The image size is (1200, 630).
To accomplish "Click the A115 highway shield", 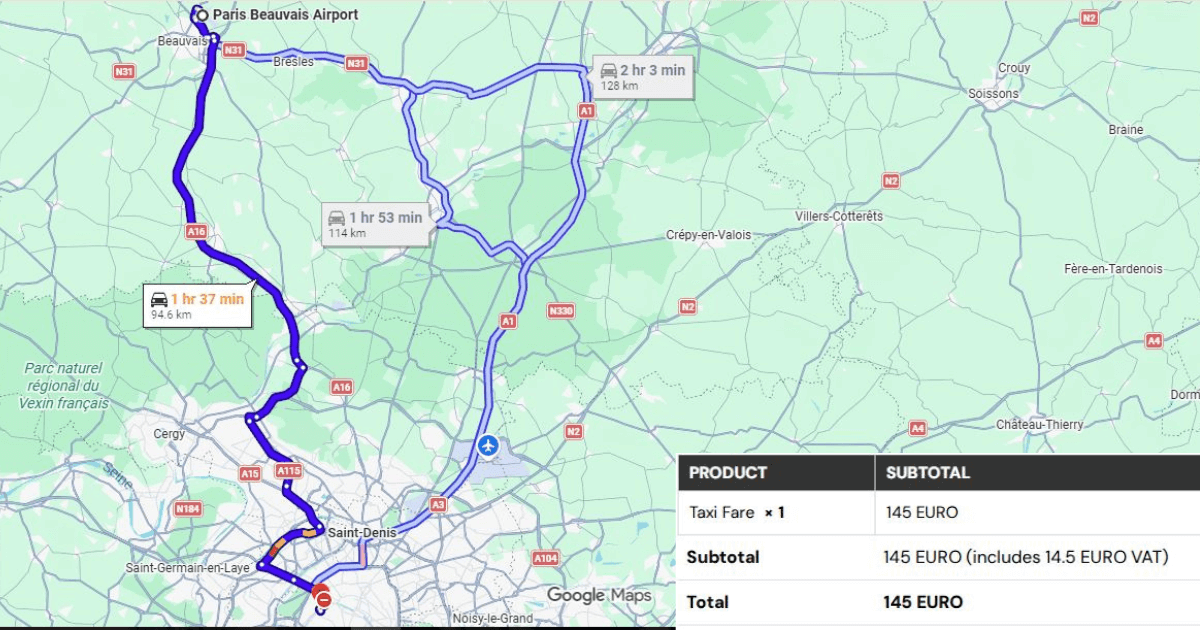I will (x=287, y=470).
